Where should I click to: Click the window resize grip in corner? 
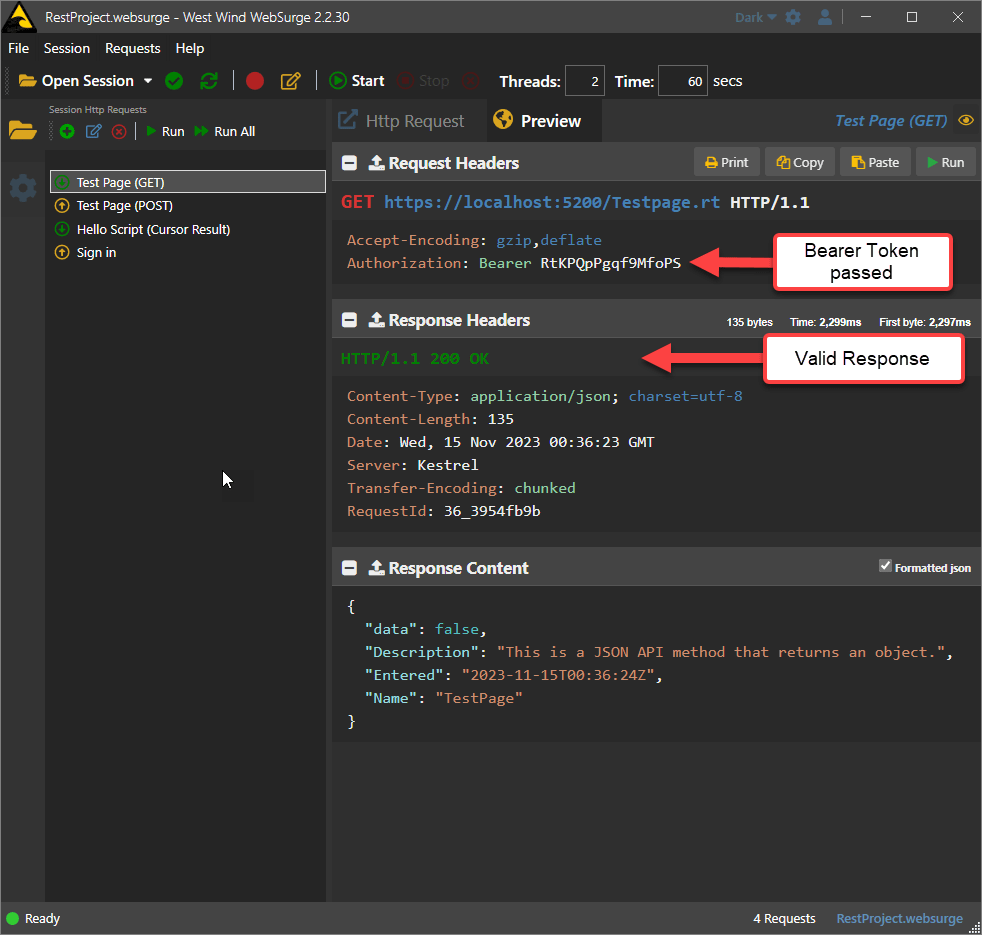(974, 927)
